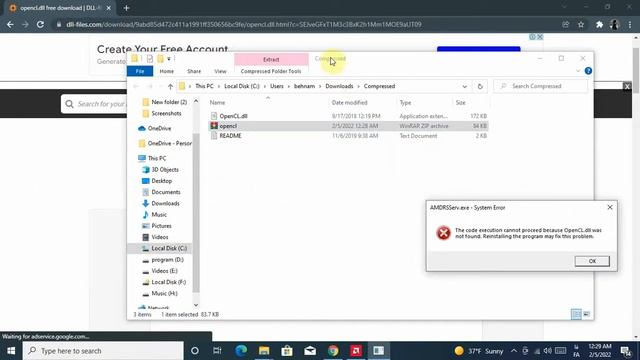Open Desktop in navigation pane
The width and height of the screenshot is (640, 360).
(157, 181)
